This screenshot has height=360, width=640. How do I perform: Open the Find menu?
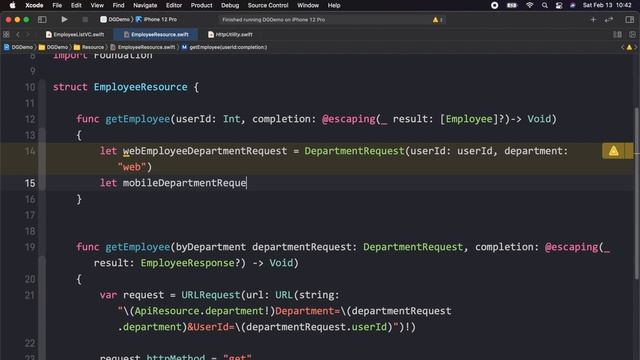[x=118, y=5]
